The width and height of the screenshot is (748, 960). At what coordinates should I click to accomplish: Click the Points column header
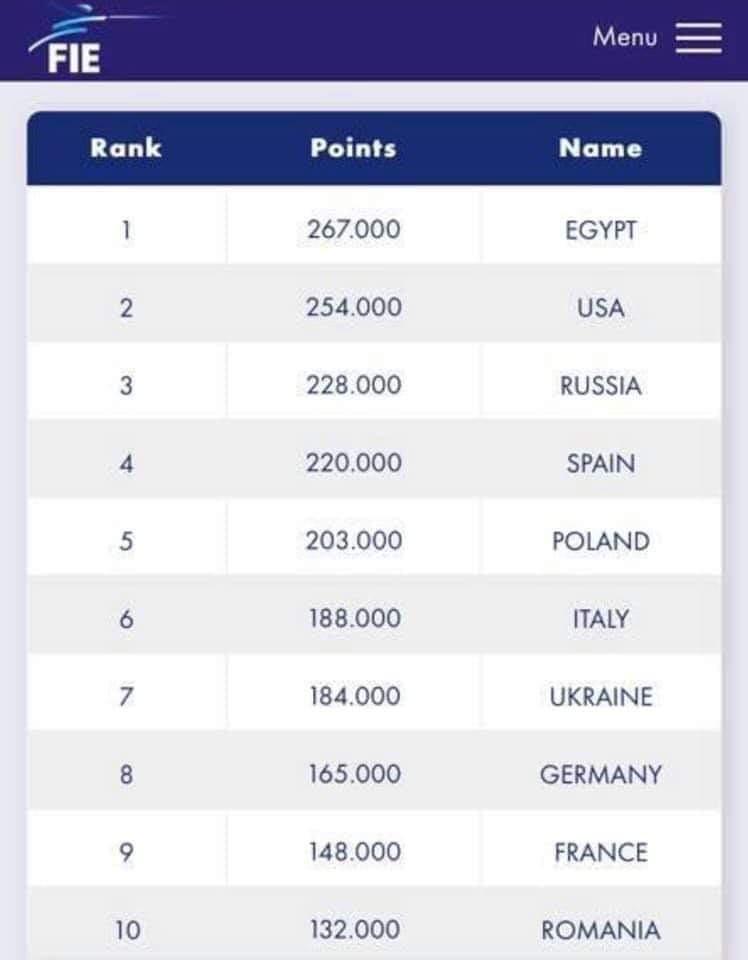353,148
